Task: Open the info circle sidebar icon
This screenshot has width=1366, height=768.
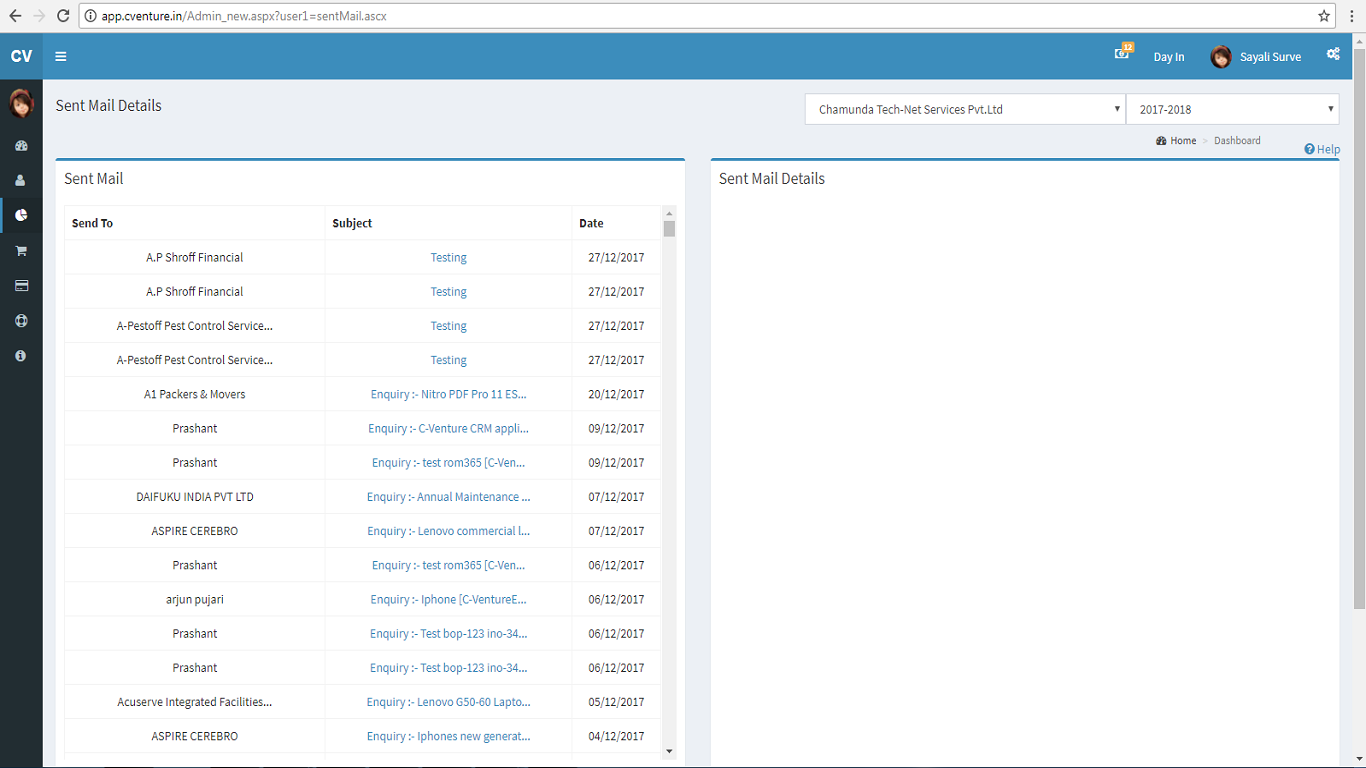Action: point(21,356)
